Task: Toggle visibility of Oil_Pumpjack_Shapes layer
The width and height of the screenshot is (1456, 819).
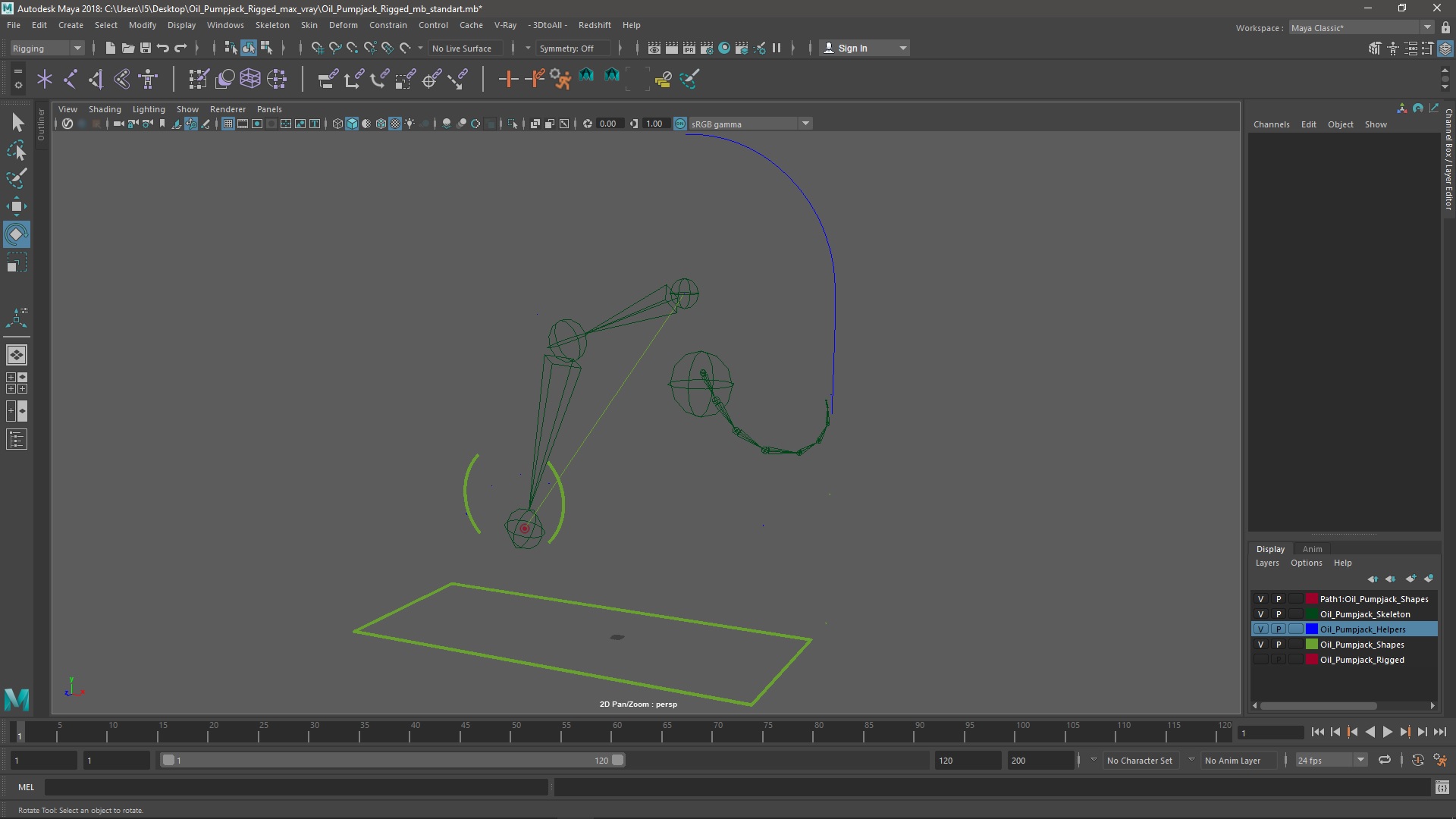Action: pyautogui.click(x=1260, y=645)
